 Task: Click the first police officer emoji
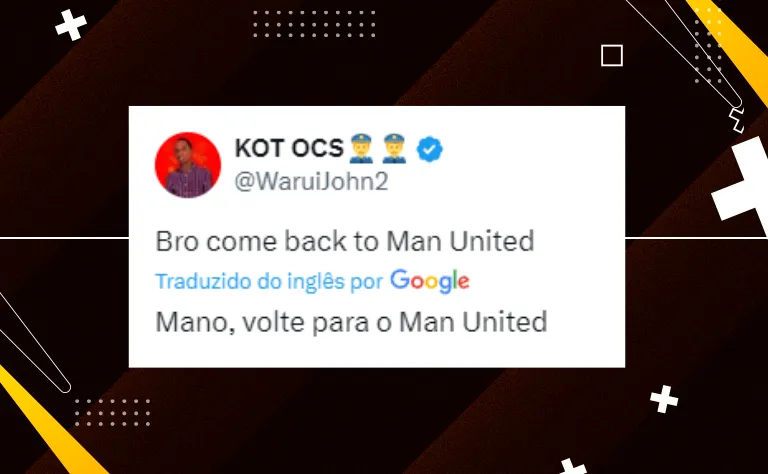pos(361,149)
